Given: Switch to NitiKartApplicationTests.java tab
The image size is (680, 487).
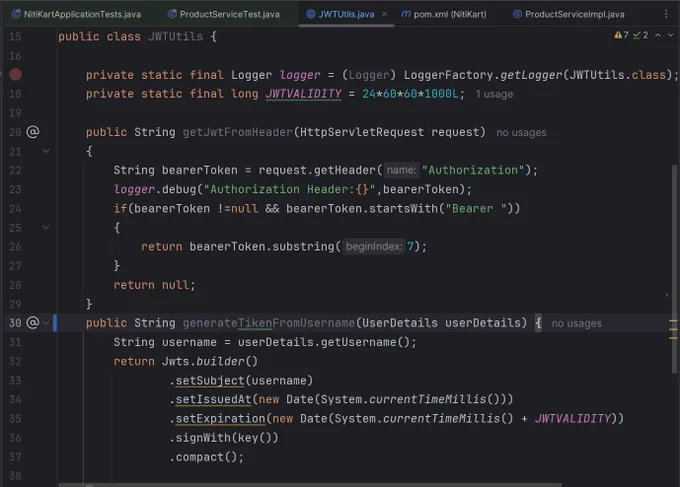Looking at the screenshot, I should click(x=76, y=14).
